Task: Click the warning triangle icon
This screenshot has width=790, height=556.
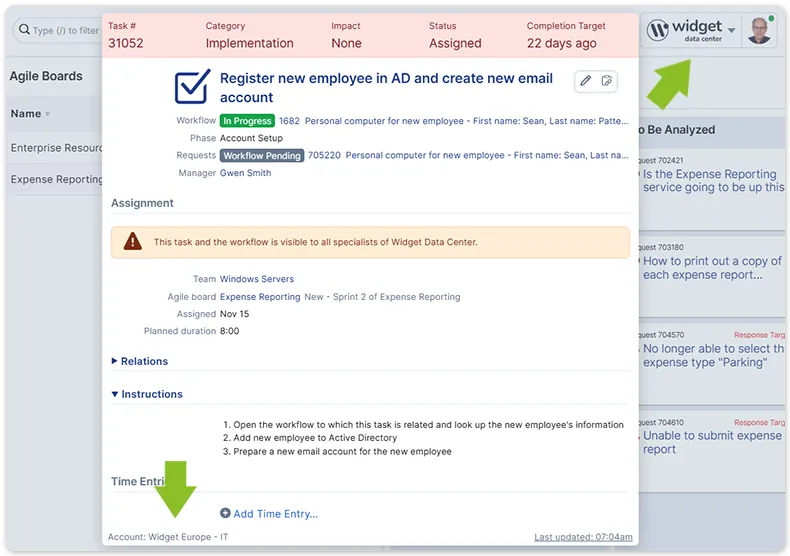Action: 133,242
